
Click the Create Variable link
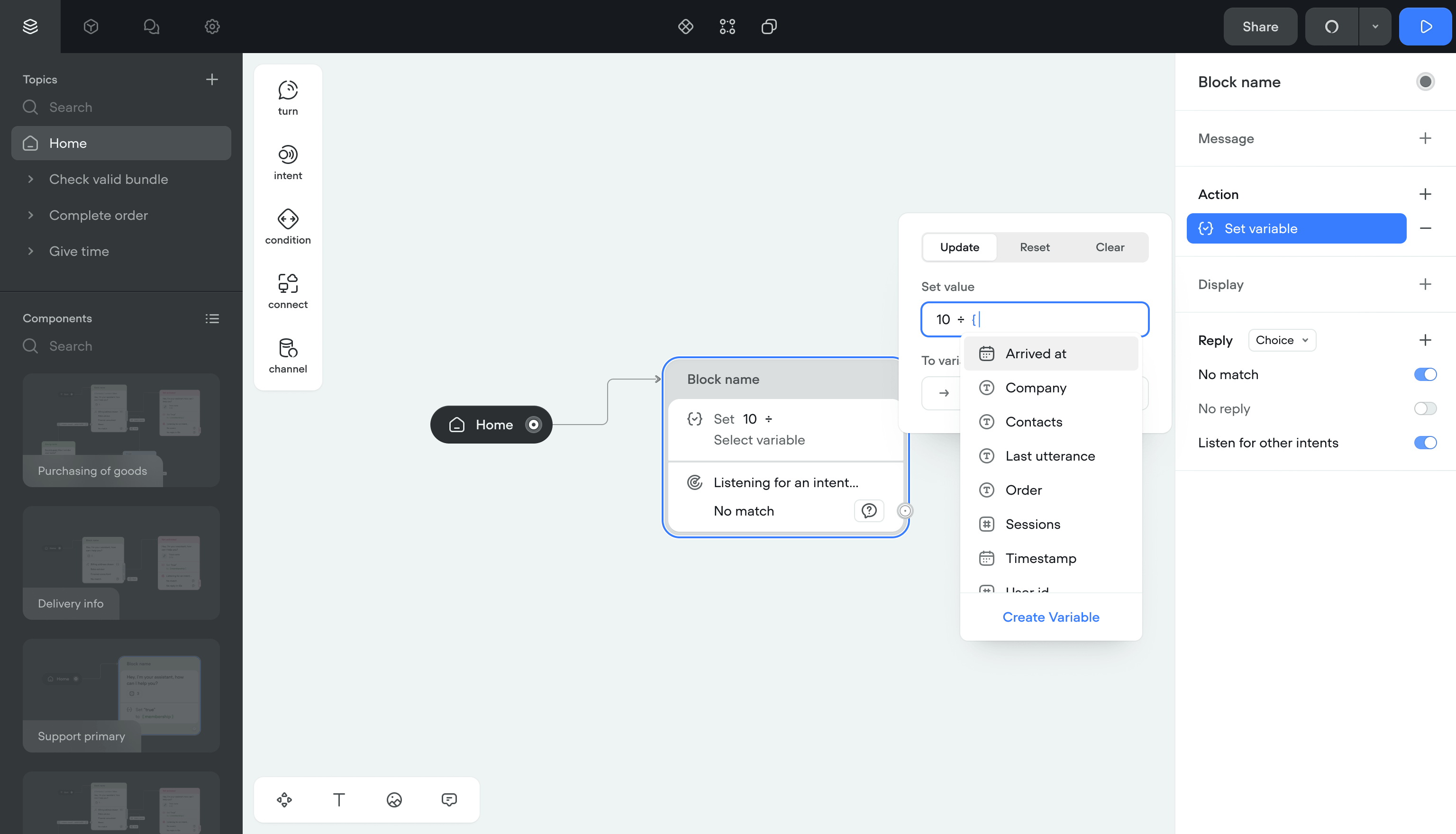click(1050, 617)
